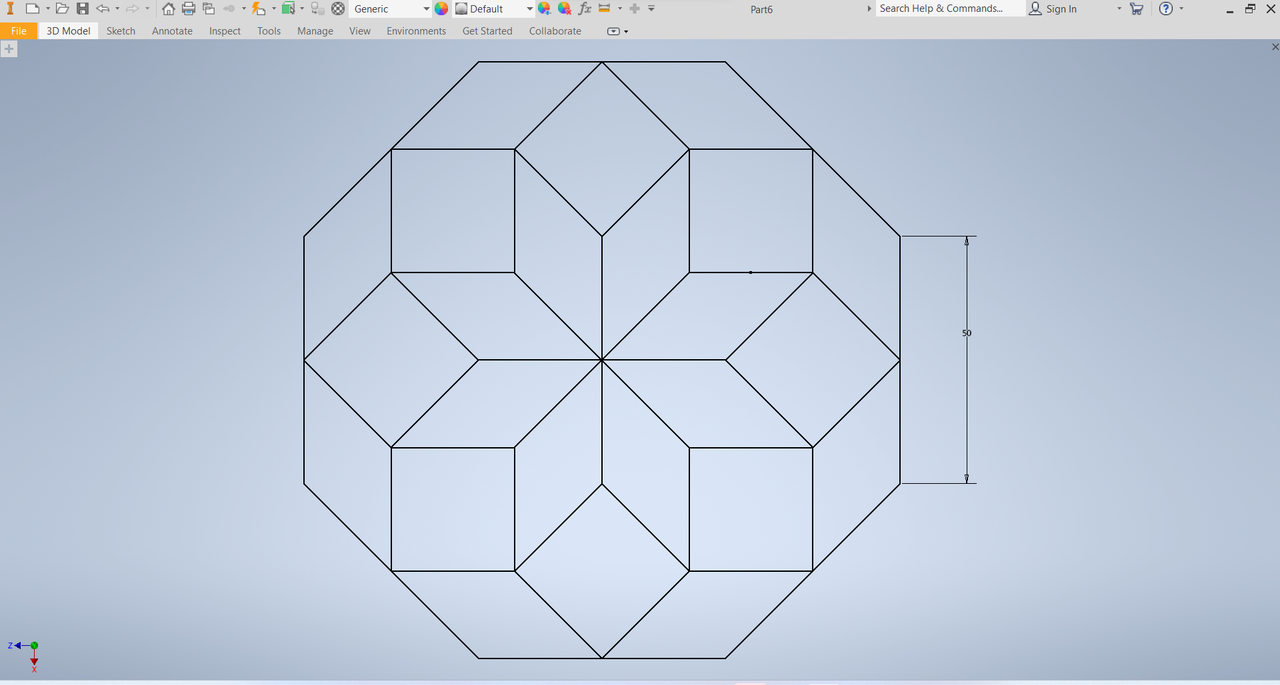1280x685 pixels.
Task: Open the Tools tab
Action: click(x=269, y=31)
